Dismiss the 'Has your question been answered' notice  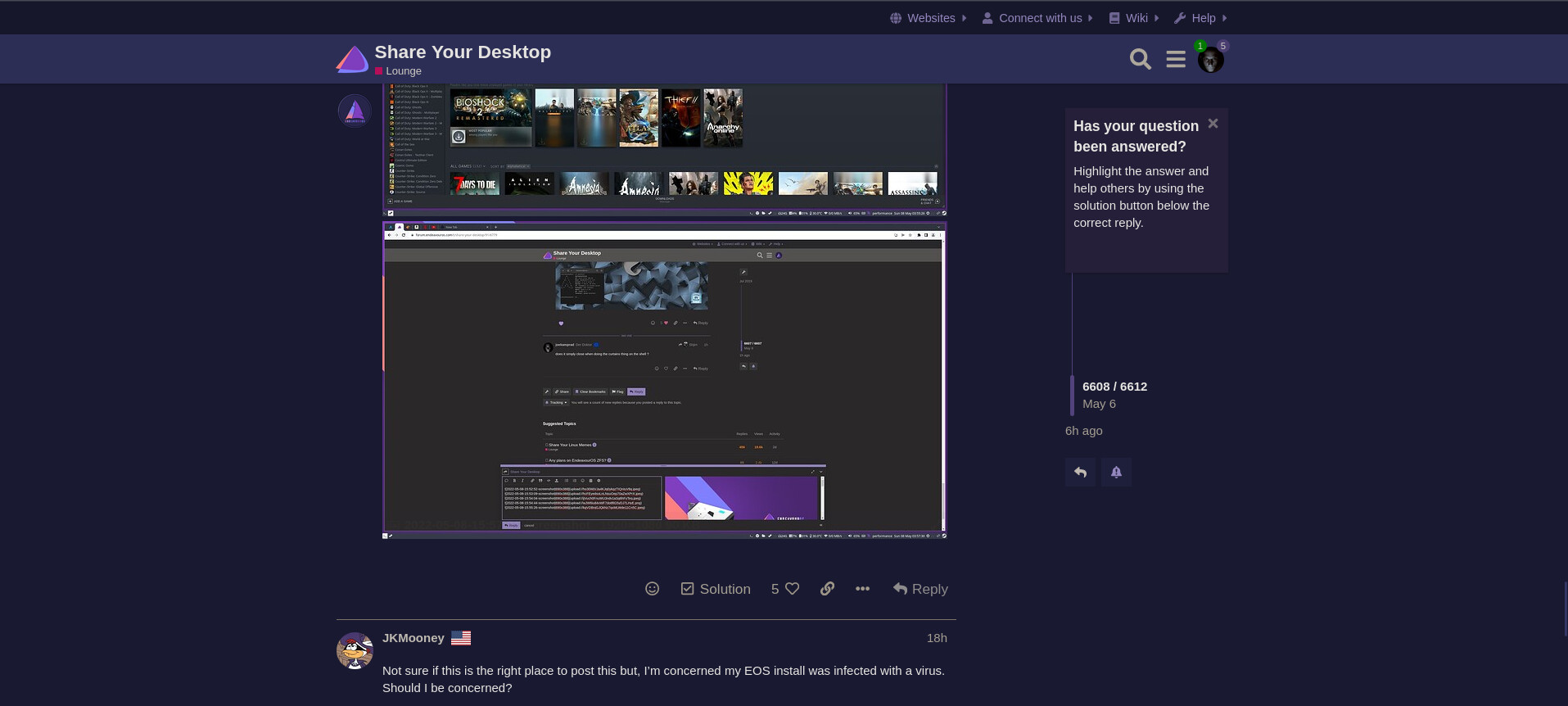[x=1213, y=124]
